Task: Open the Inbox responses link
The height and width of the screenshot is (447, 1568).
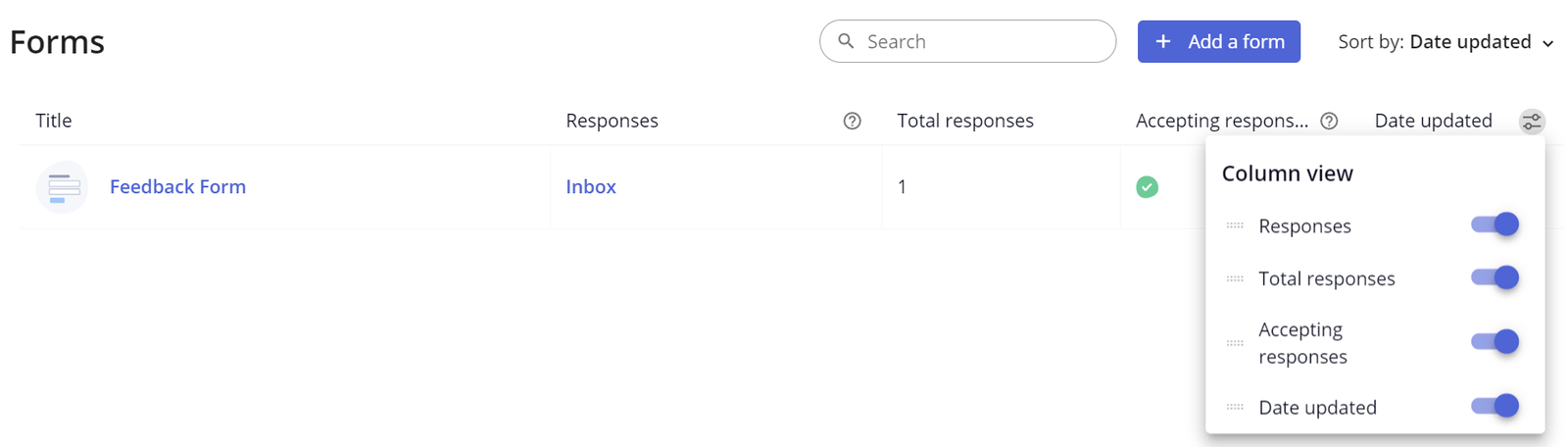Action: pyautogui.click(x=591, y=186)
